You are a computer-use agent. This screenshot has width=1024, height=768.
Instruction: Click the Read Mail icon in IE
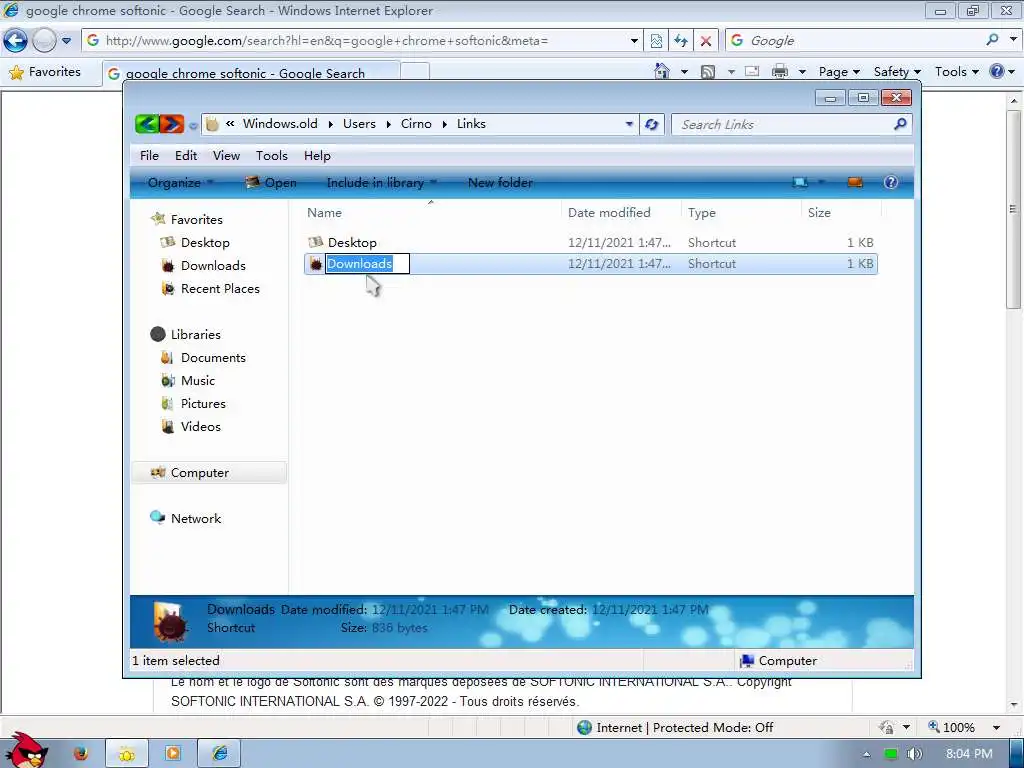[752, 71]
